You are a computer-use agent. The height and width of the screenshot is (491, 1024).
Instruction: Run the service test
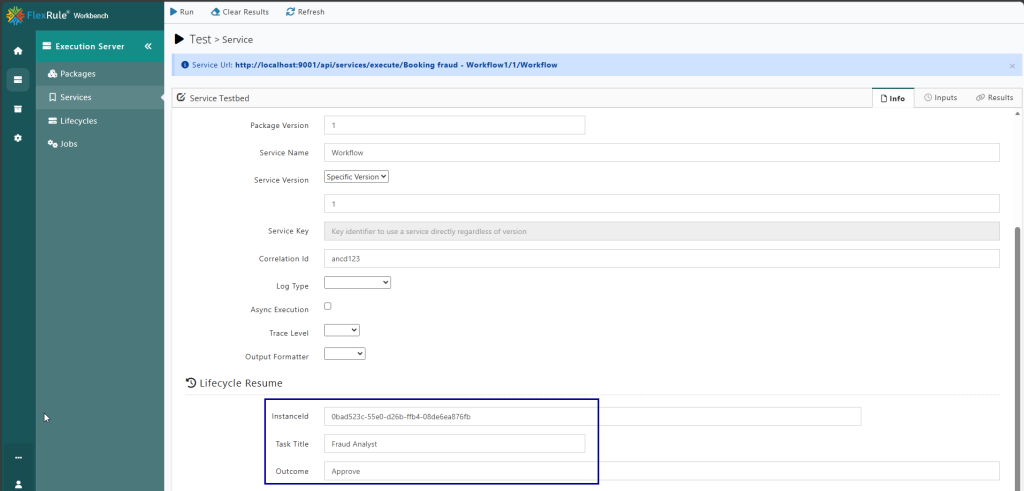pos(182,12)
